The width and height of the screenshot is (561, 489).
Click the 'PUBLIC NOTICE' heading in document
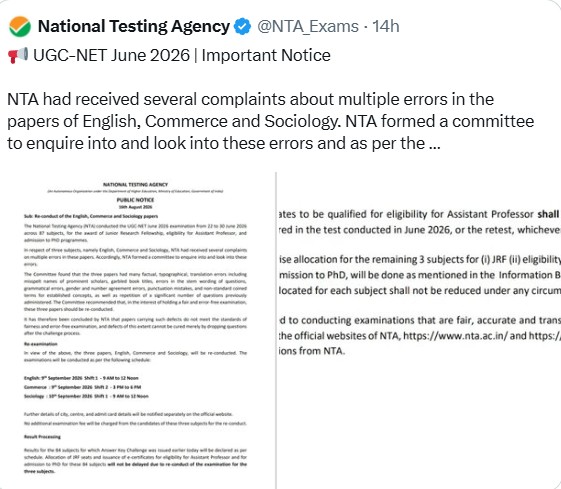coord(135,200)
